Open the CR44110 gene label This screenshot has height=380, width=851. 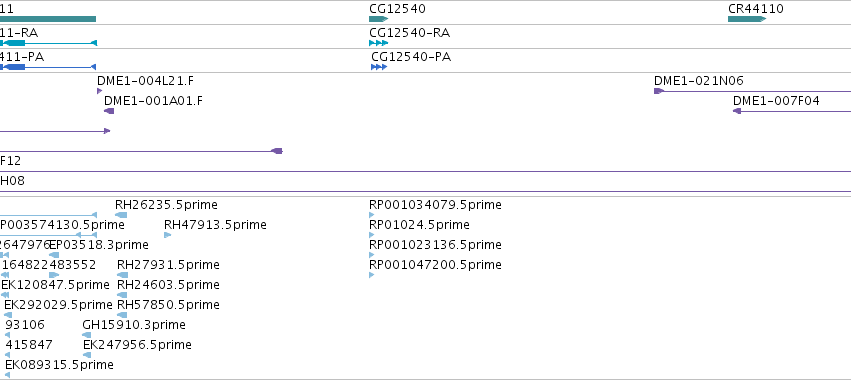coord(756,9)
